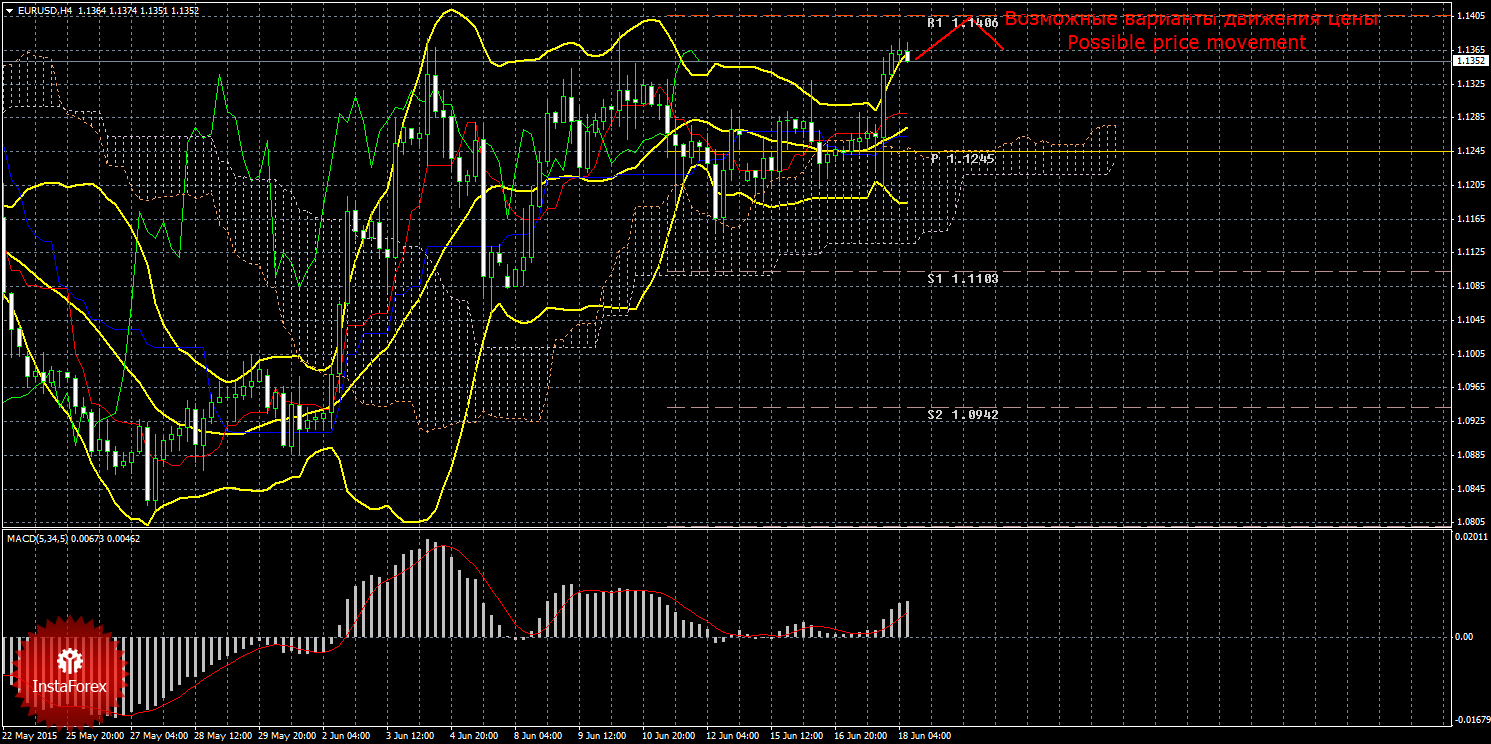Click the '22 May 2015' date label
The image size is (1491, 744).
[32, 736]
